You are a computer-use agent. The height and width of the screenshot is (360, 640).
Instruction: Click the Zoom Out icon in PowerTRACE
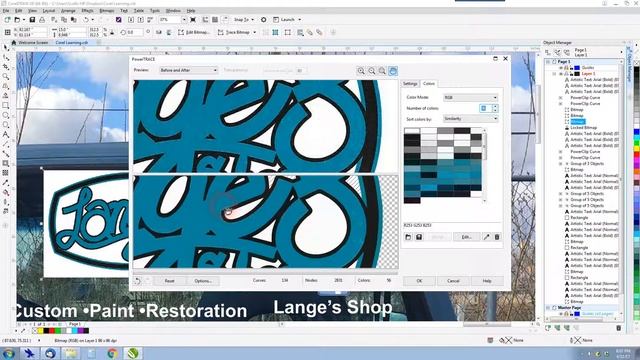(372, 71)
